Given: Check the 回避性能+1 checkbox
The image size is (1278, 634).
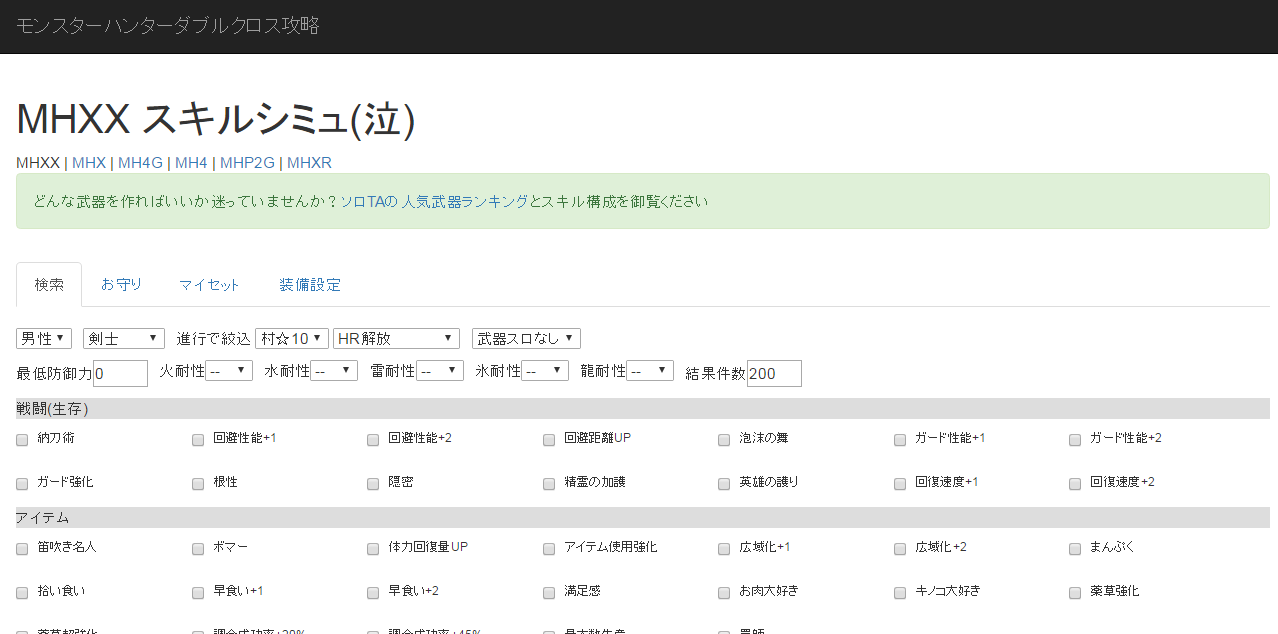Looking at the screenshot, I should (x=198, y=440).
